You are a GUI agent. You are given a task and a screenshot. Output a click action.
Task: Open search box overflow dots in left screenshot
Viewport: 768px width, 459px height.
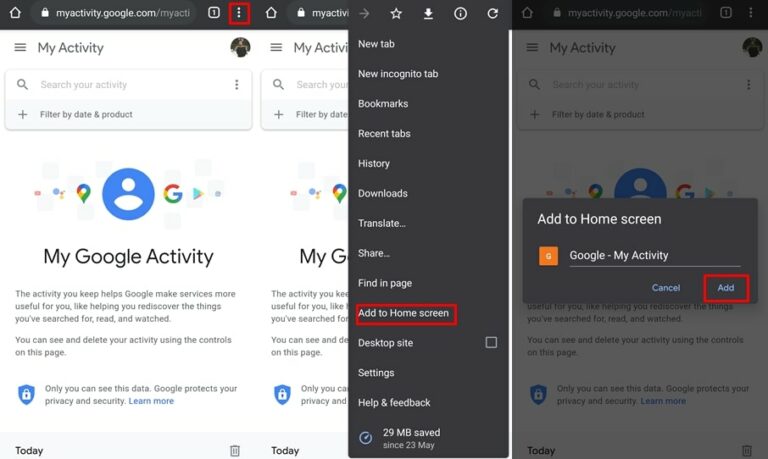click(237, 85)
